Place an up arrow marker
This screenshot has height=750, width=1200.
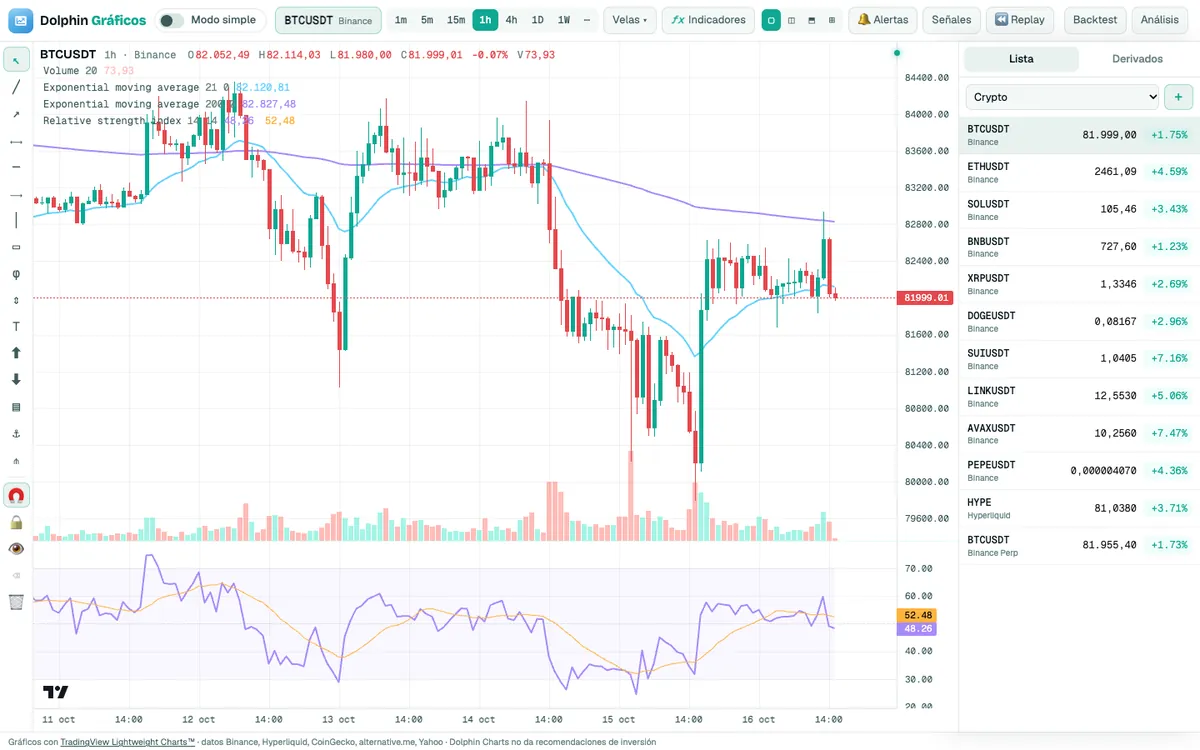(x=16, y=353)
